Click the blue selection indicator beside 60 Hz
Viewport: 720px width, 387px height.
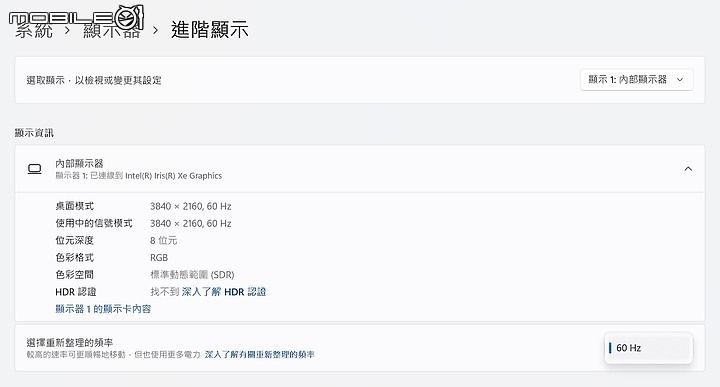[x=610, y=348]
